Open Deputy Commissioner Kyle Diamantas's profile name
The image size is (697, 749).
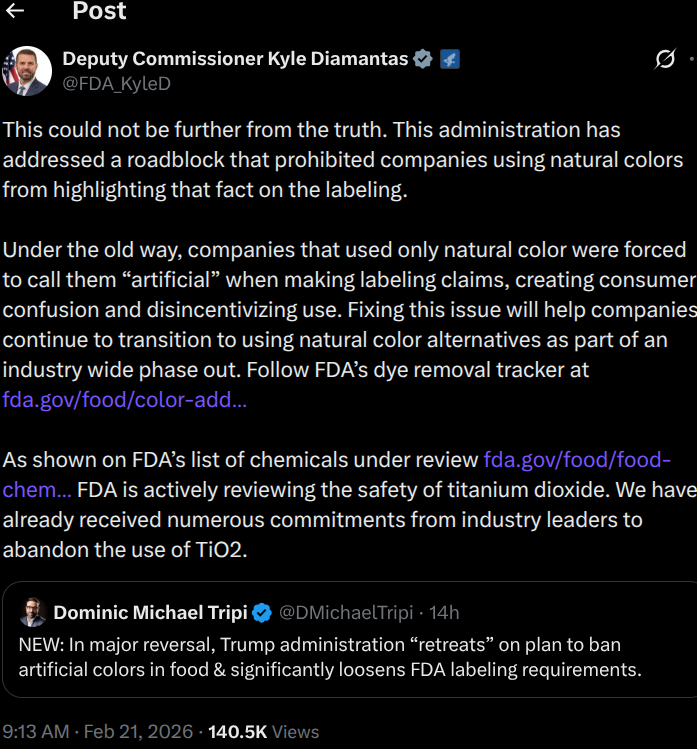tap(235, 59)
